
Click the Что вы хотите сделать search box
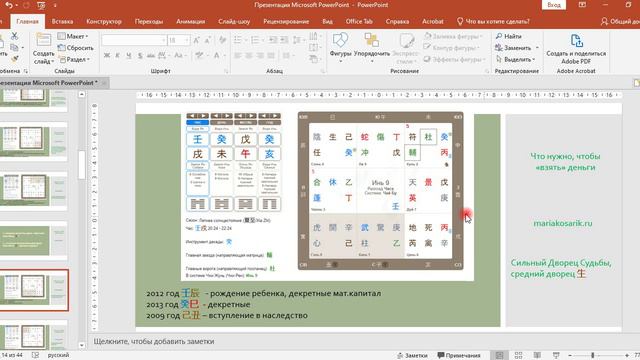[493, 21]
